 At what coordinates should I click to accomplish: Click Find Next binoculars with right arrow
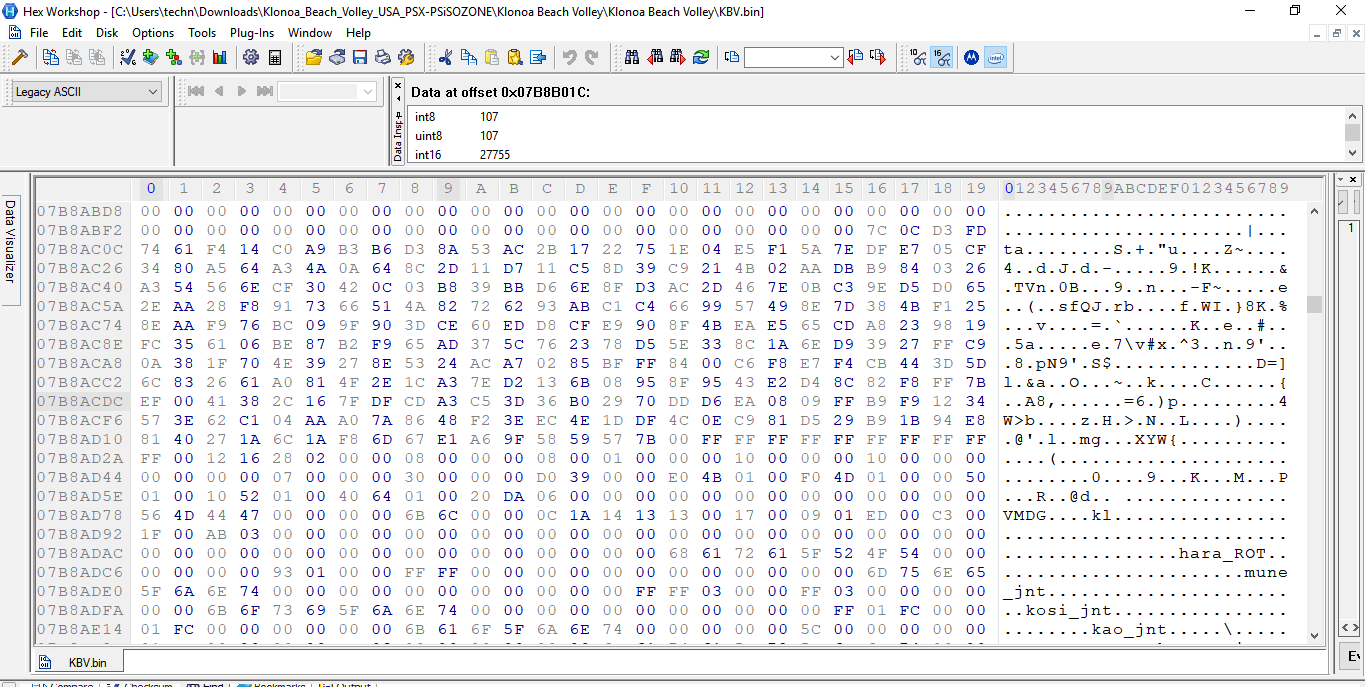[678, 57]
